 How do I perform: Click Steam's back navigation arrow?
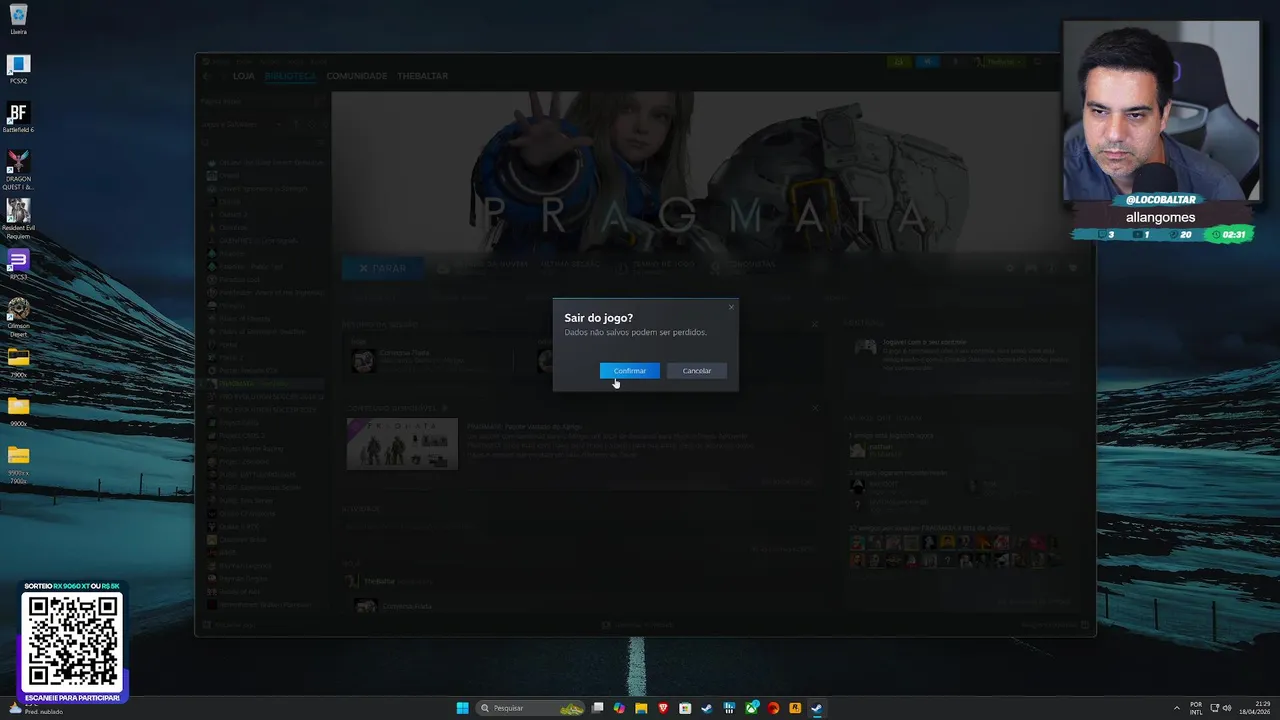click(206, 76)
